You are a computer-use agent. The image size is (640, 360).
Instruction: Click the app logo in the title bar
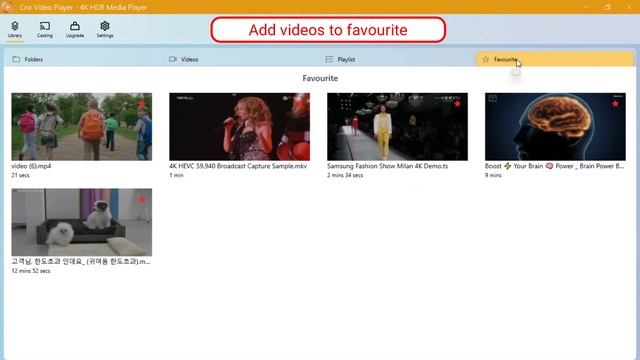coord(7,7)
